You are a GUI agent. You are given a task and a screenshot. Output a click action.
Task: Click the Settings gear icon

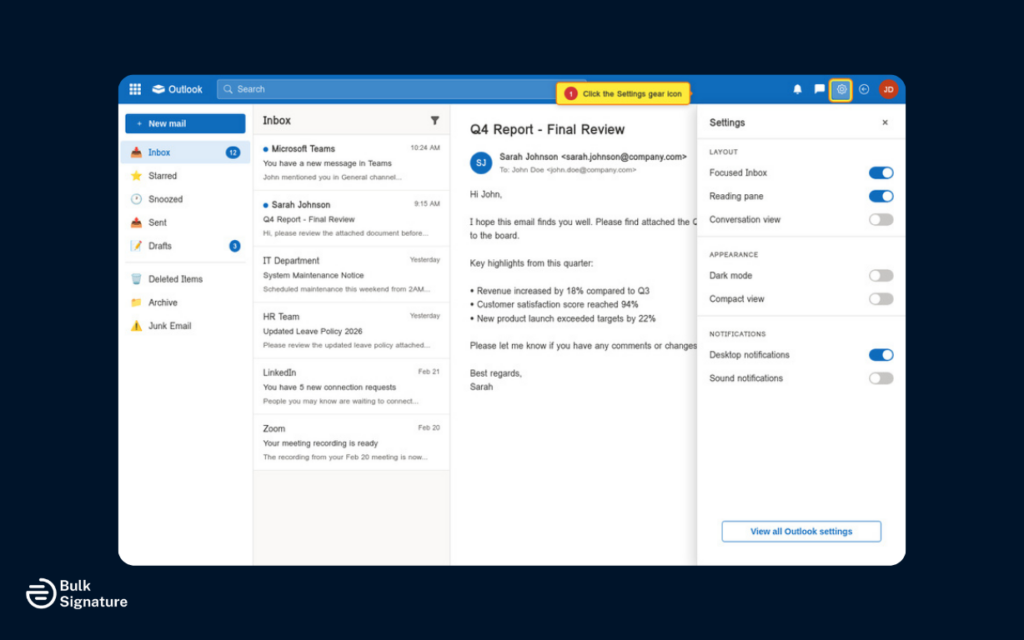coord(840,89)
